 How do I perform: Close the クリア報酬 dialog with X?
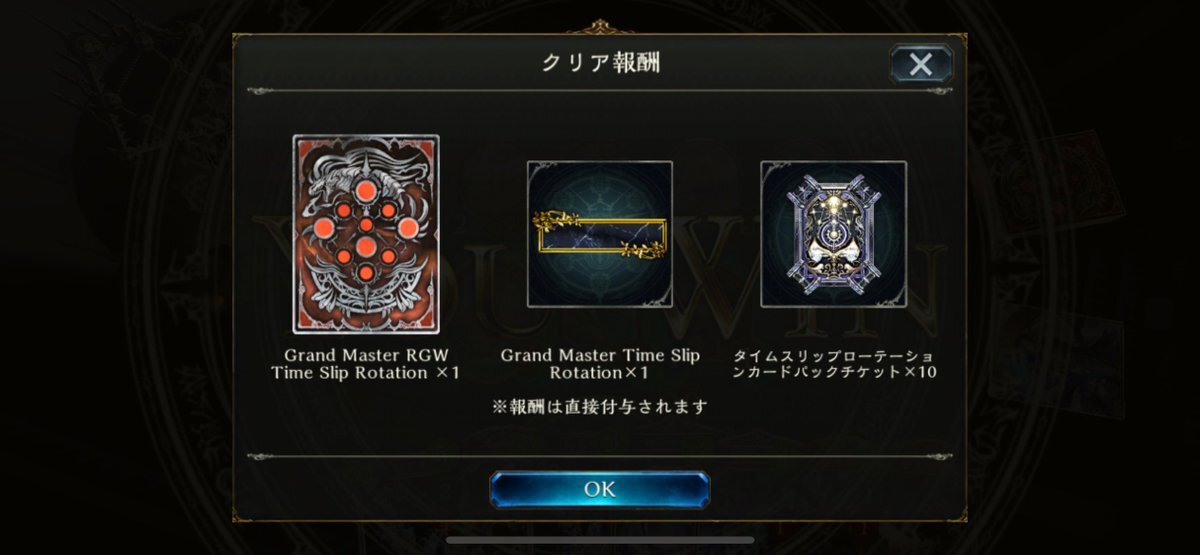point(921,65)
